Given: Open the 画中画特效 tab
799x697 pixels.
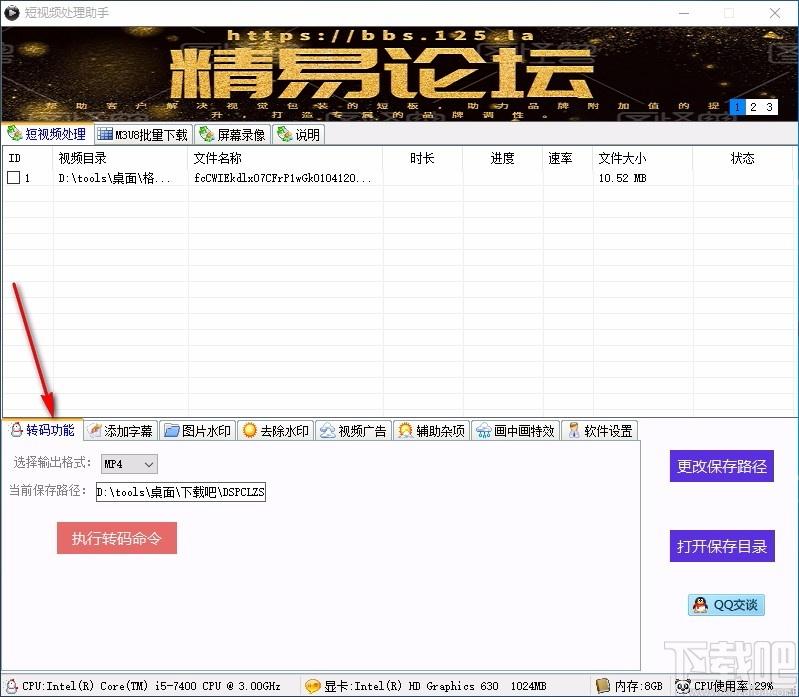Looking at the screenshot, I should pos(516,431).
